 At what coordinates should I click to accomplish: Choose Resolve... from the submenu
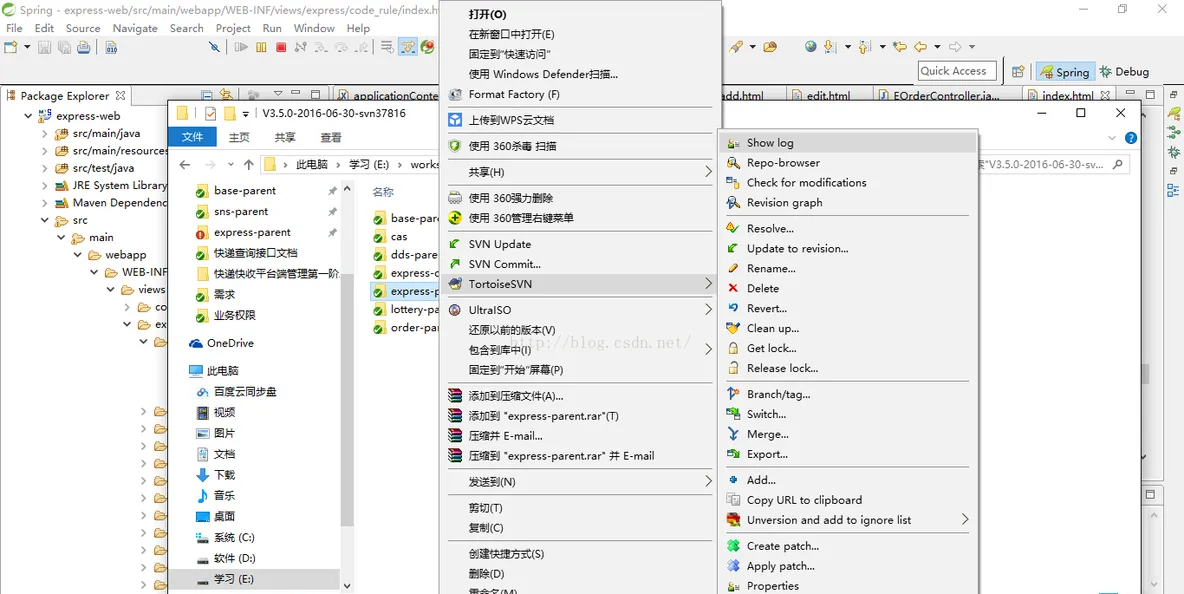click(x=847, y=229)
